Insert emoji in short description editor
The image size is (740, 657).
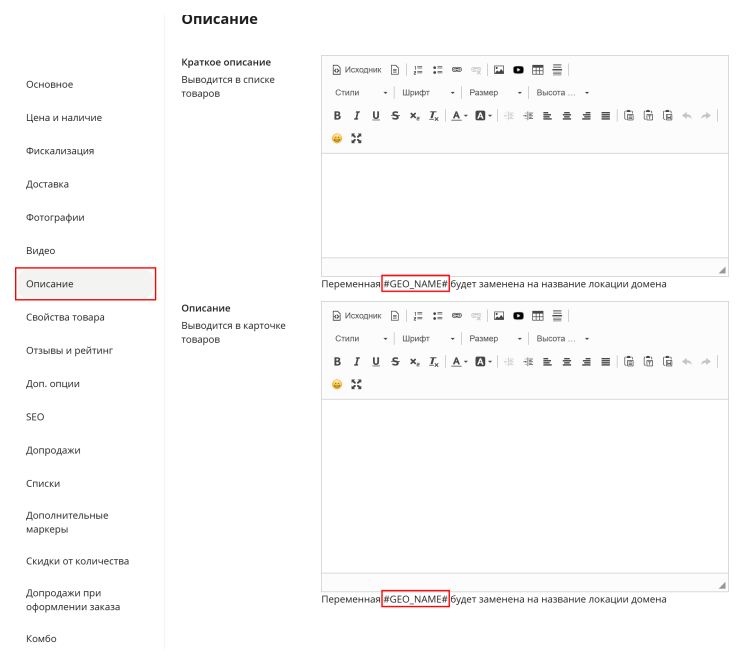(337, 138)
